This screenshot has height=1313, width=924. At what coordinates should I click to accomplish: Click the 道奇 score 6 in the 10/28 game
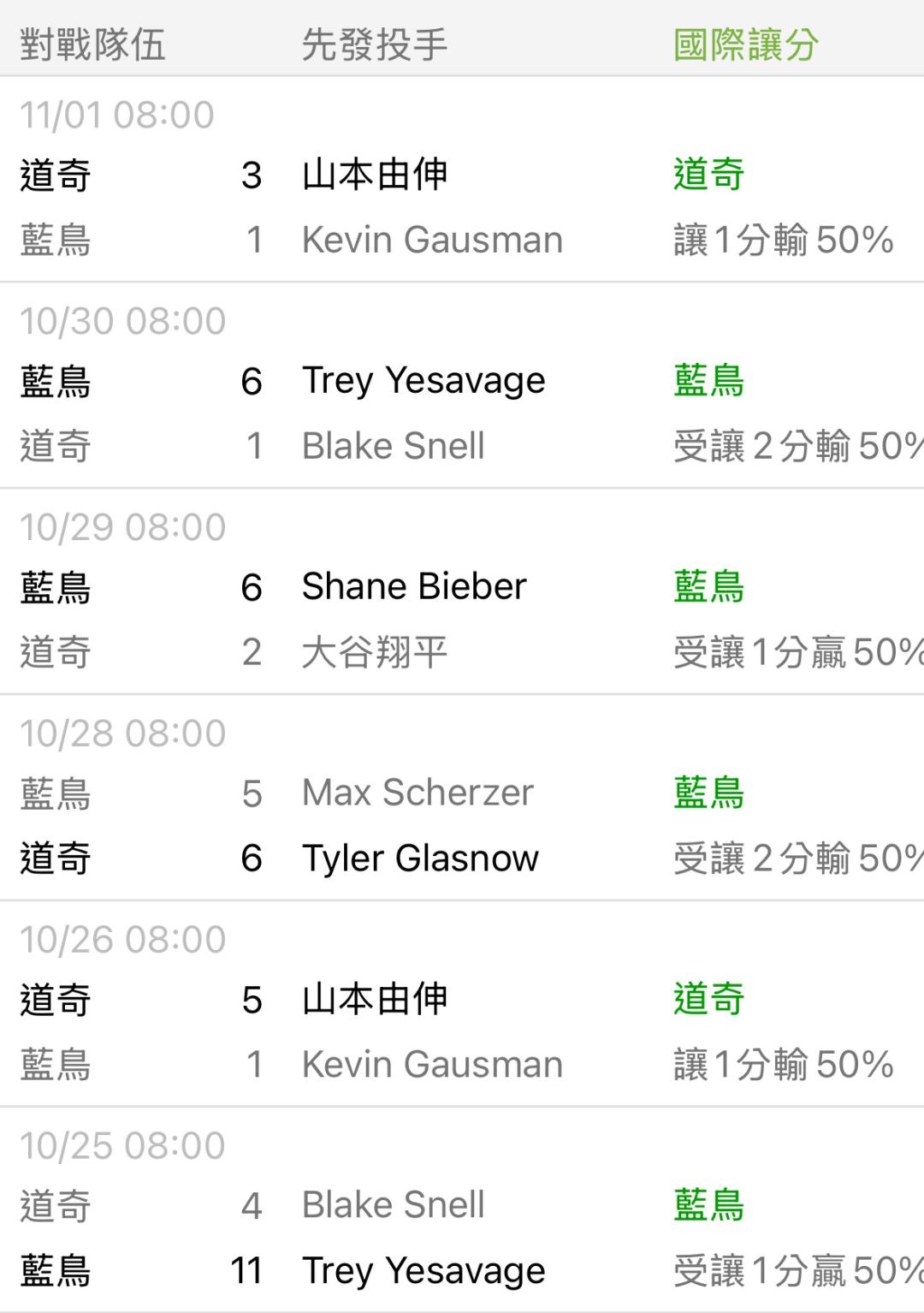(251, 858)
